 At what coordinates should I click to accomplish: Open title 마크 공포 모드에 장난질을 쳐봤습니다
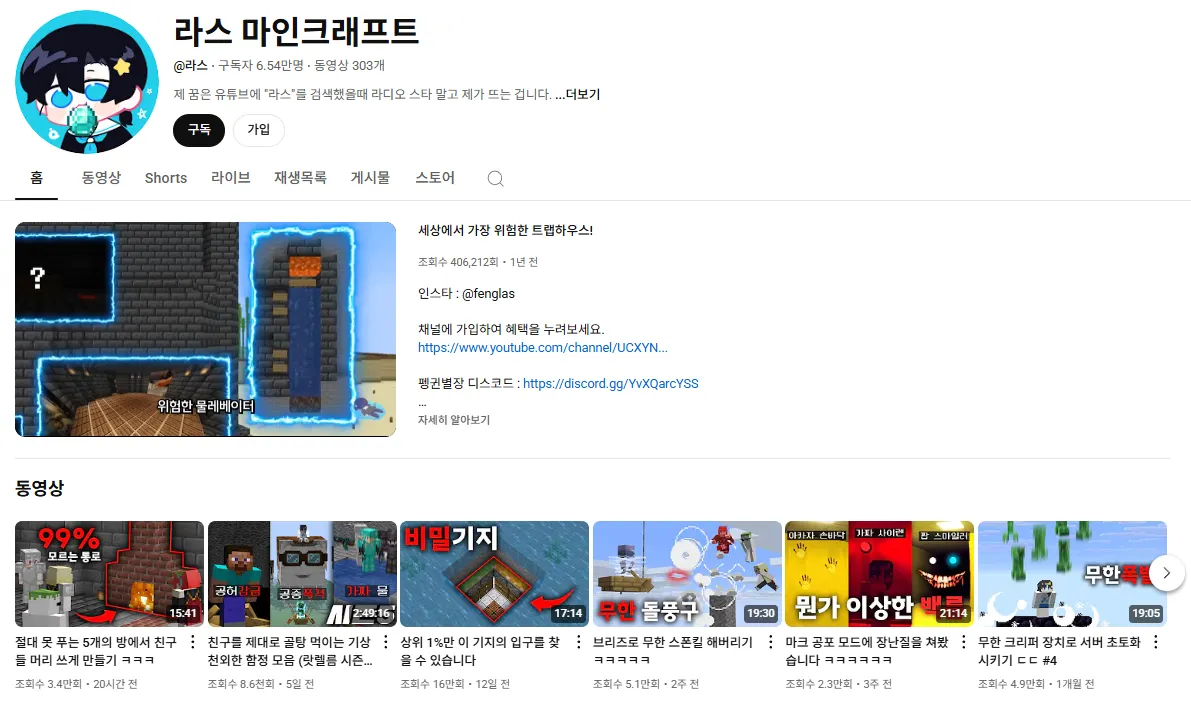(867, 651)
